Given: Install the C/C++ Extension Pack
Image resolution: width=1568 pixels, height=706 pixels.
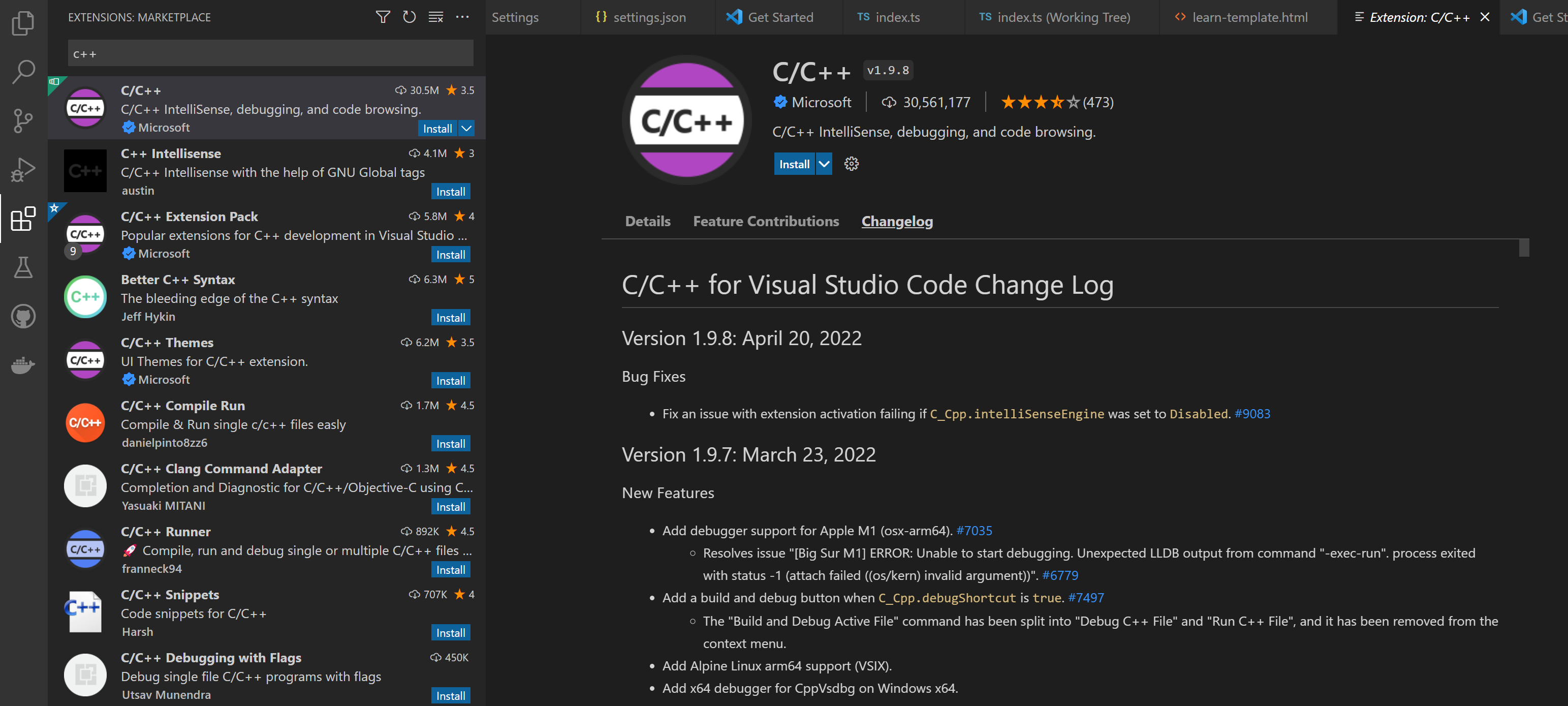Looking at the screenshot, I should 451,255.
